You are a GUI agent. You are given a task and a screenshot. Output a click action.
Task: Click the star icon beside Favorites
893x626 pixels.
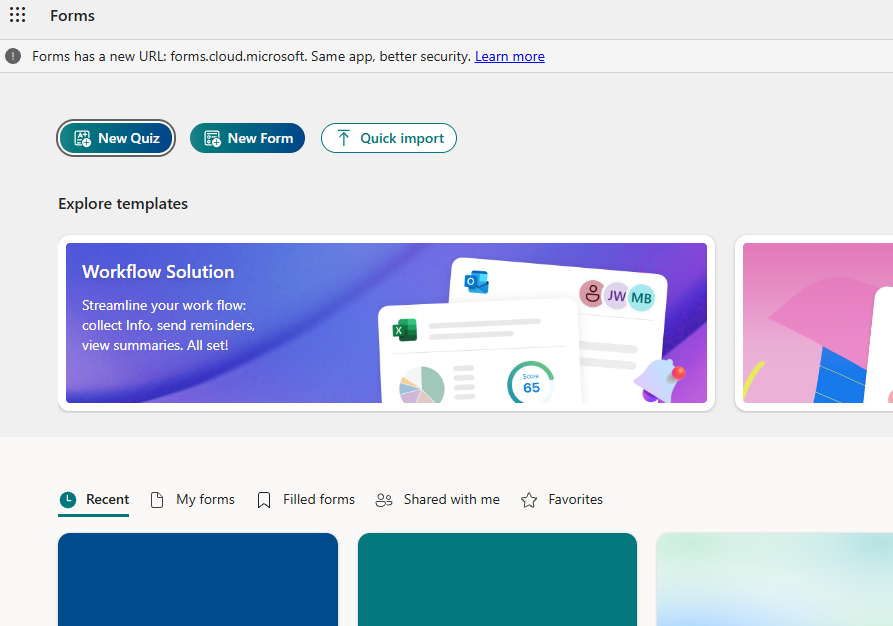529,500
